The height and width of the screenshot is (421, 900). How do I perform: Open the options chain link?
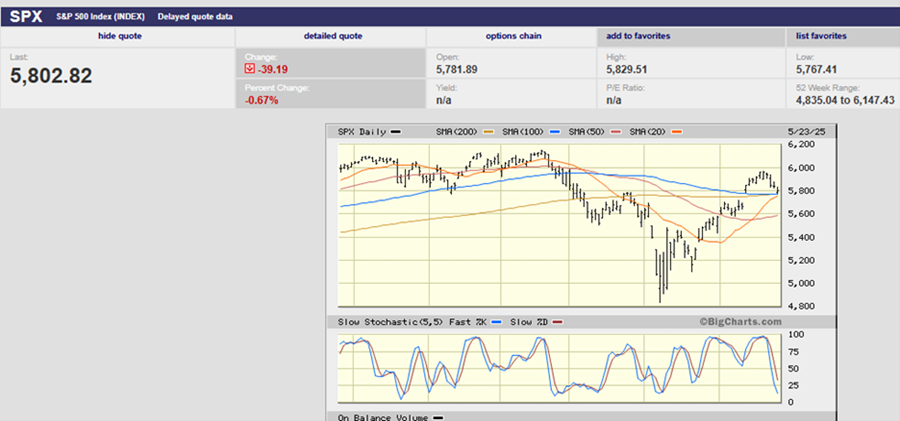pos(513,36)
